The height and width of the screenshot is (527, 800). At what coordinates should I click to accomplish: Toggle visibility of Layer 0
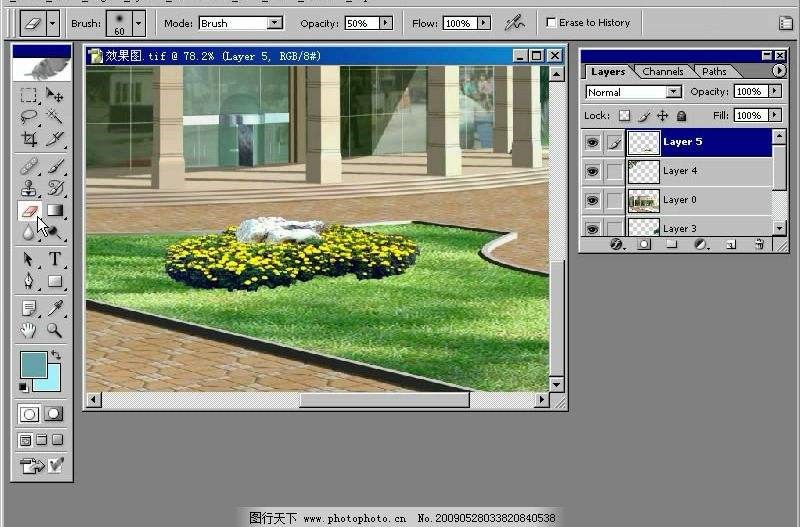(x=592, y=201)
